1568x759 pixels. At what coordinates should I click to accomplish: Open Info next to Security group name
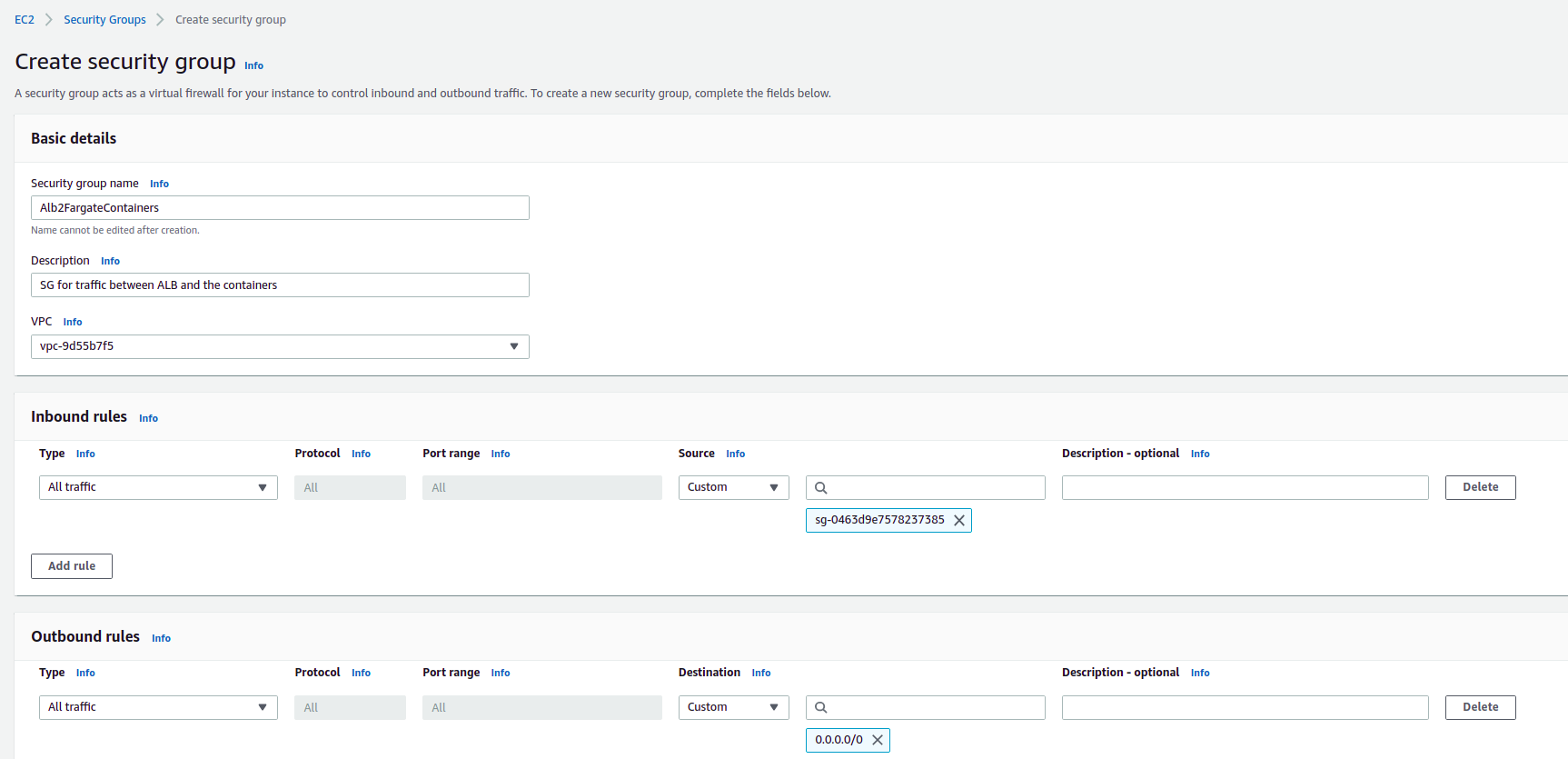coord(159,184)
